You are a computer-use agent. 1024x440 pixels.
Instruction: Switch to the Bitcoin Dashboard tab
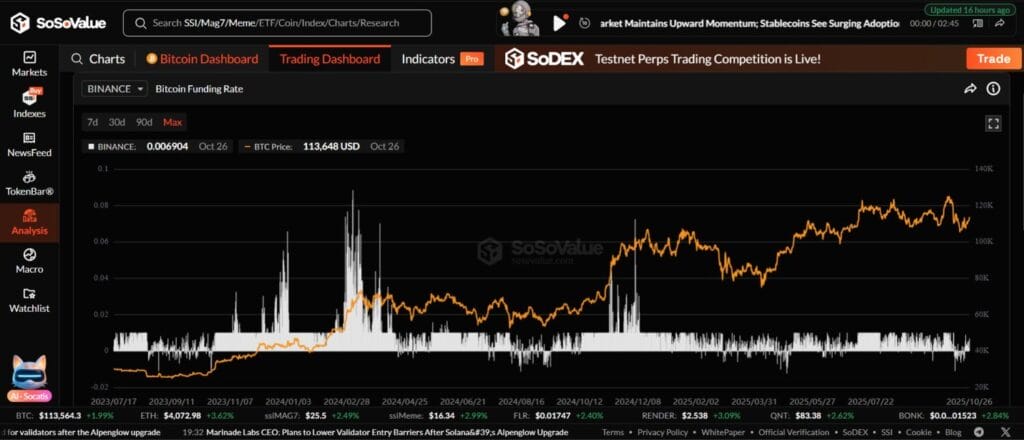202,59
